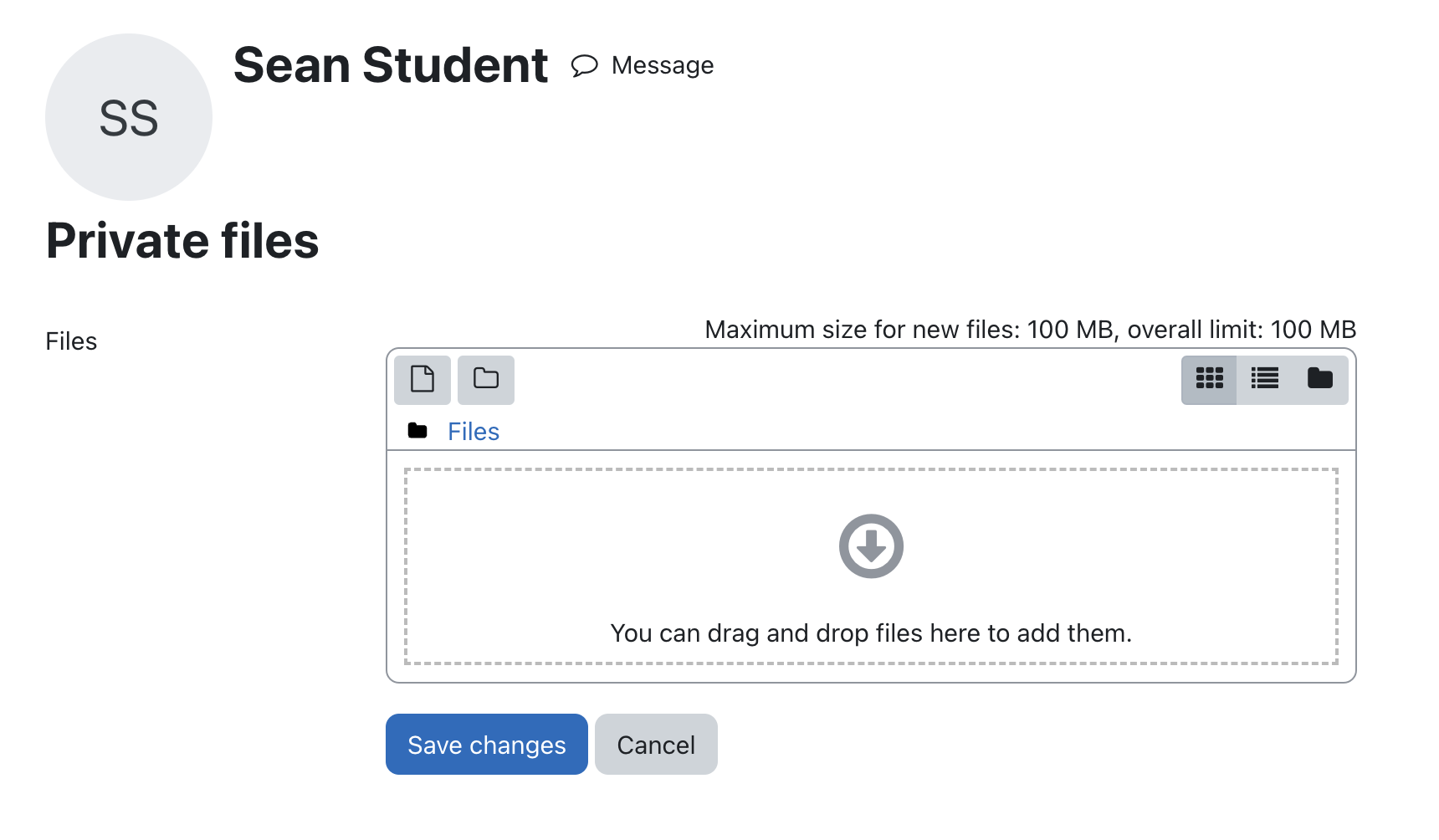Click the Private files heading
Viewport: 1439px width, 840px height.
pyautogui.click(x=182, y=241)
